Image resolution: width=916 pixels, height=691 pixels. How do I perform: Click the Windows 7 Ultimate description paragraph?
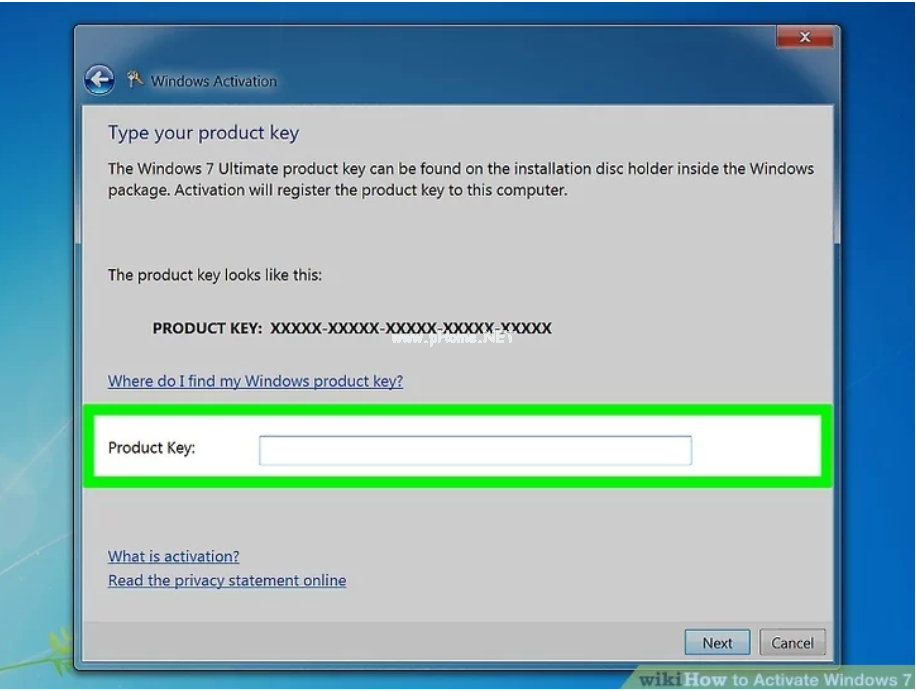point(460,179)
